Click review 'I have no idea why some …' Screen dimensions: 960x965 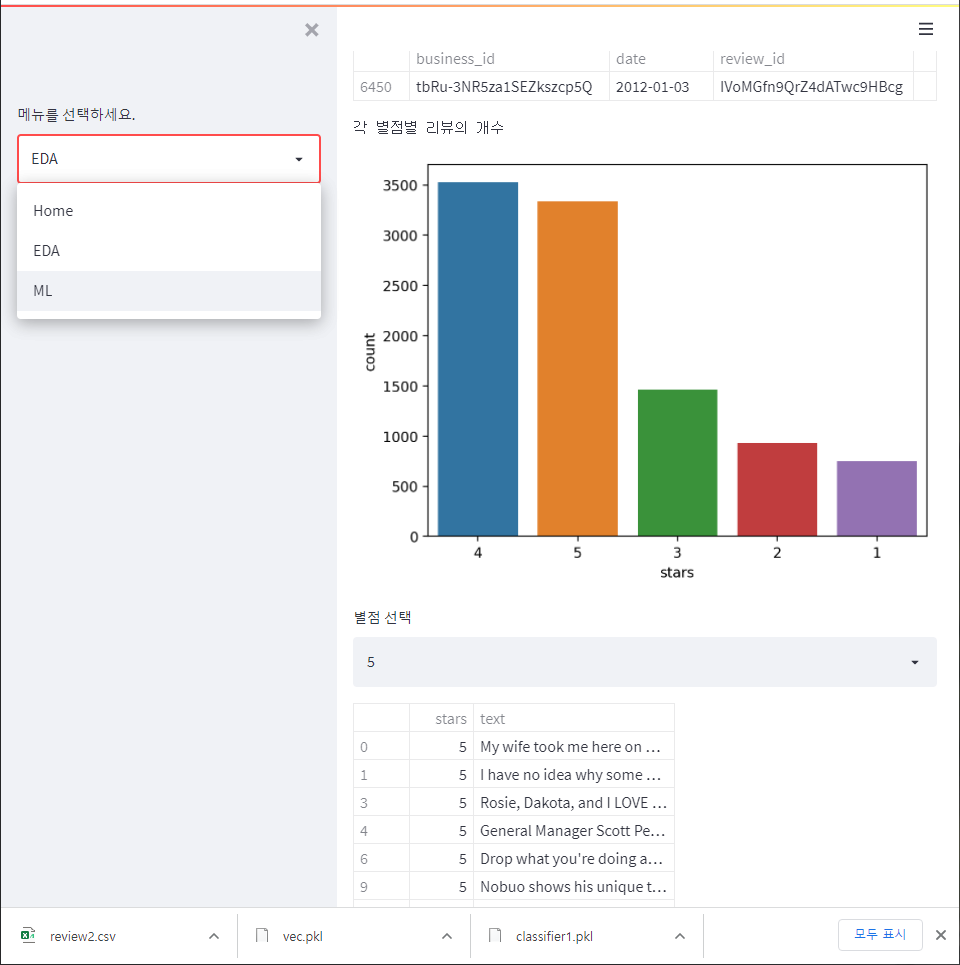(574, 774)
